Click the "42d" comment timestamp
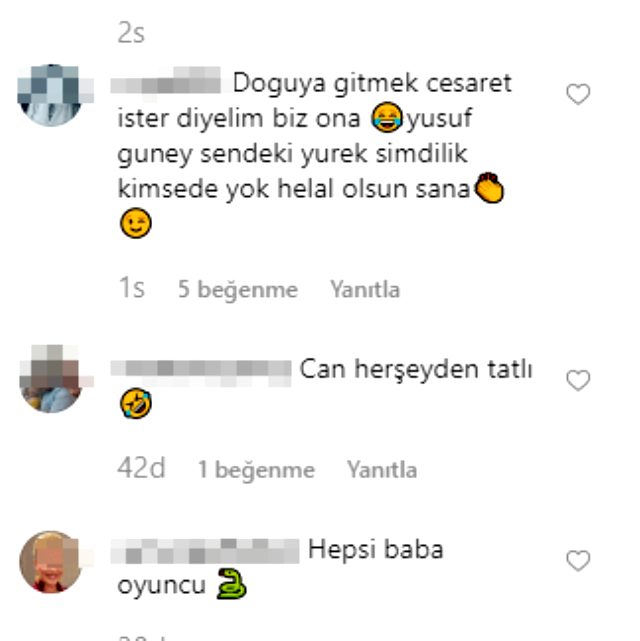 click(x=141, y=468)
